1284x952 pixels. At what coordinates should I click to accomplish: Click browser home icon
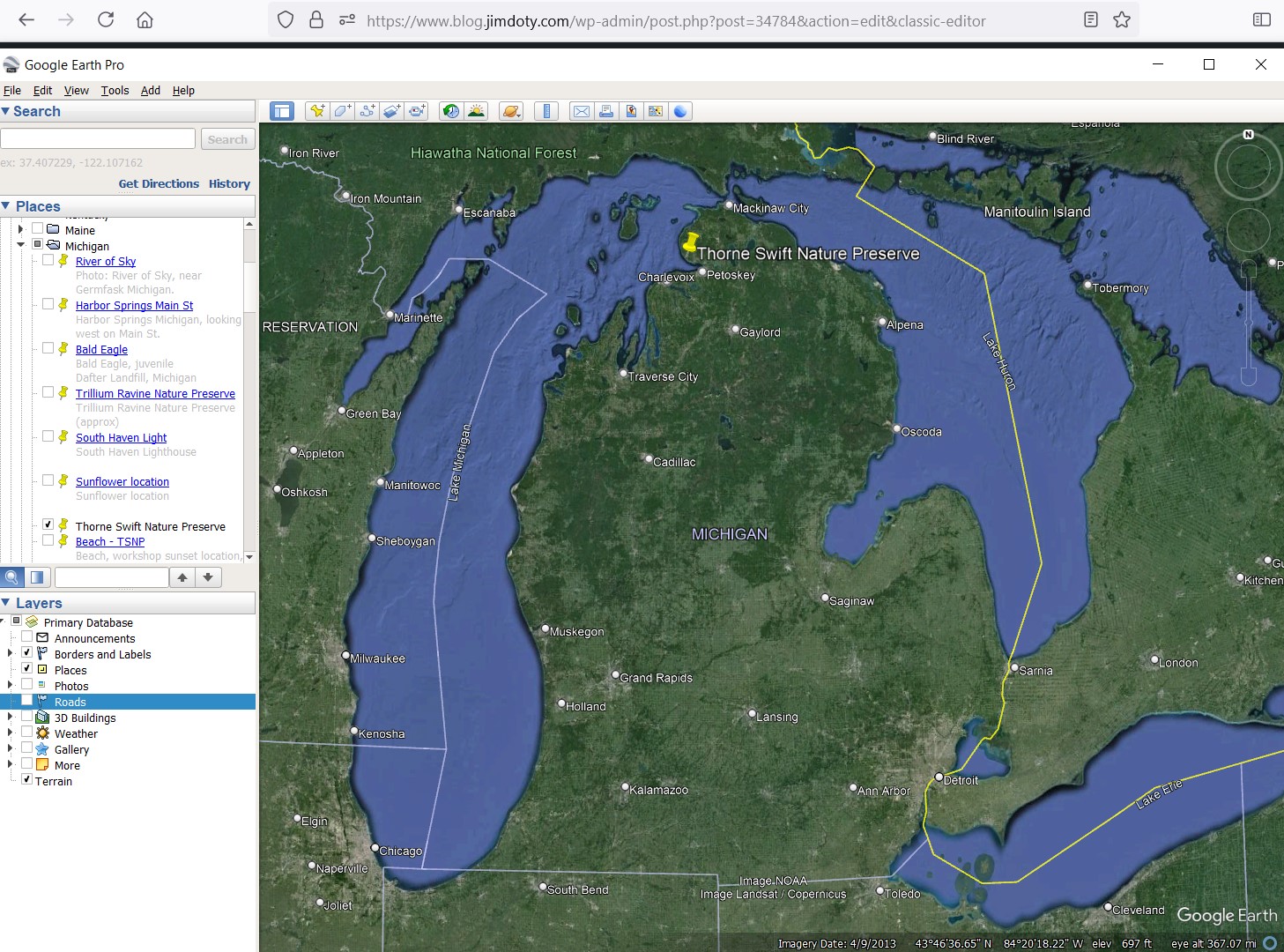click(145, 19)
